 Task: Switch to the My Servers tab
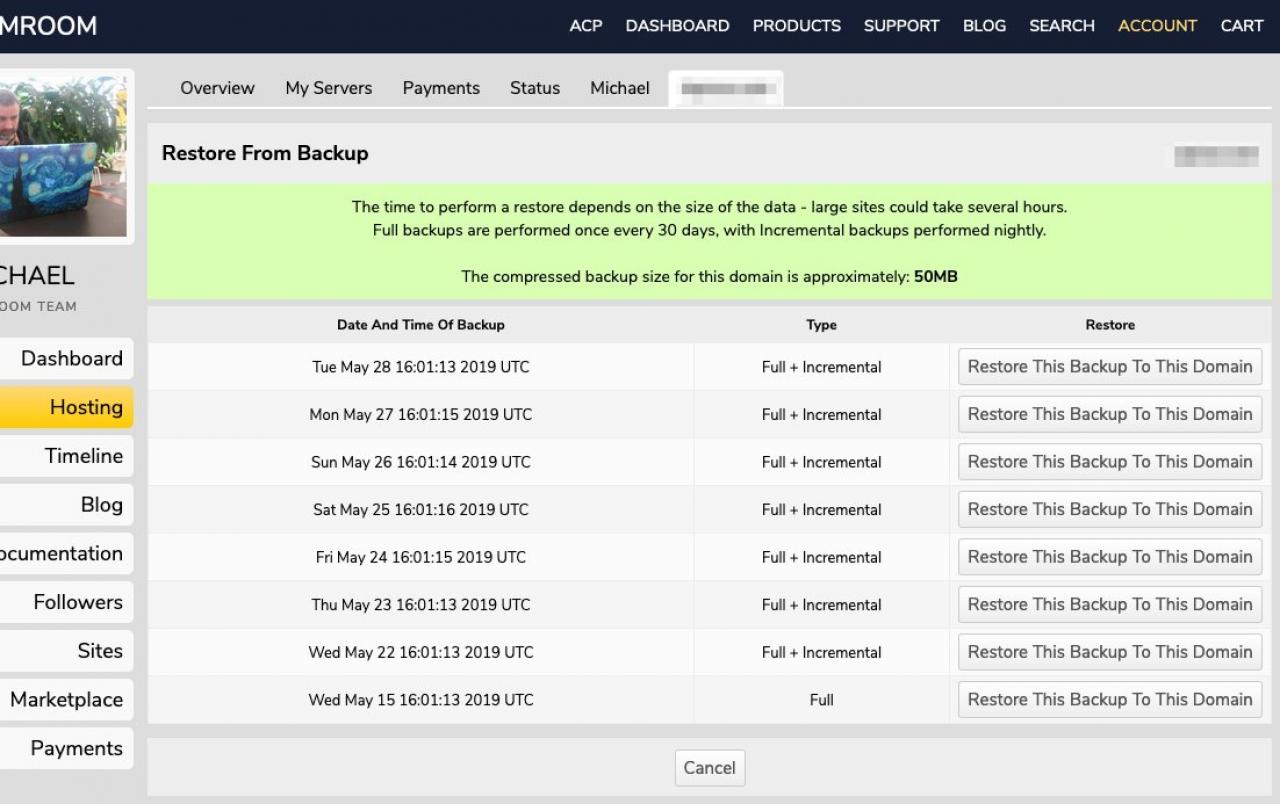coord(328,88)
